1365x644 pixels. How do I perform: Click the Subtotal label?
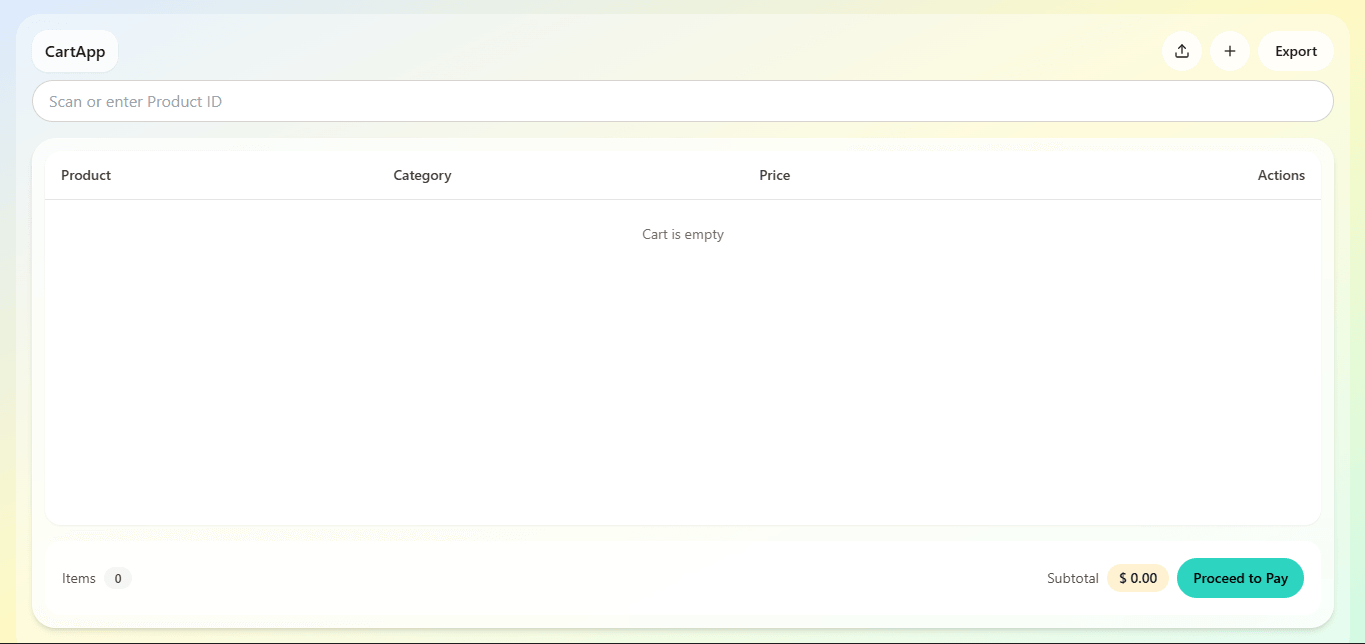point(1072,578)
